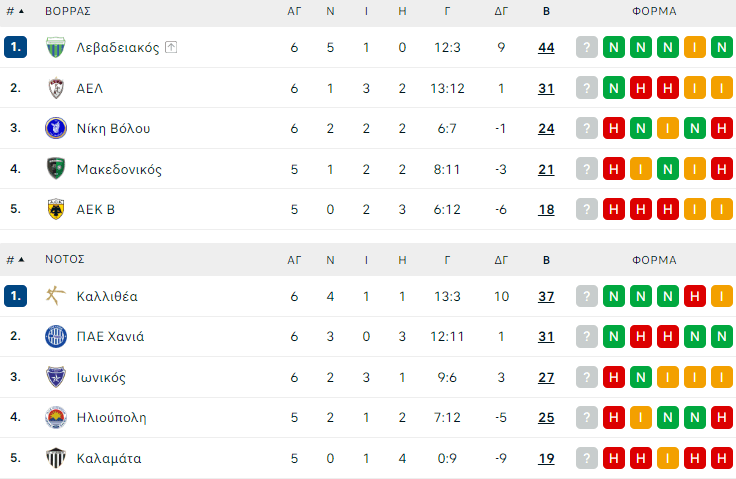Click Καλλιθέα red Η form badge
Viewport: 736px width, 479px height.
coord(694,296)
